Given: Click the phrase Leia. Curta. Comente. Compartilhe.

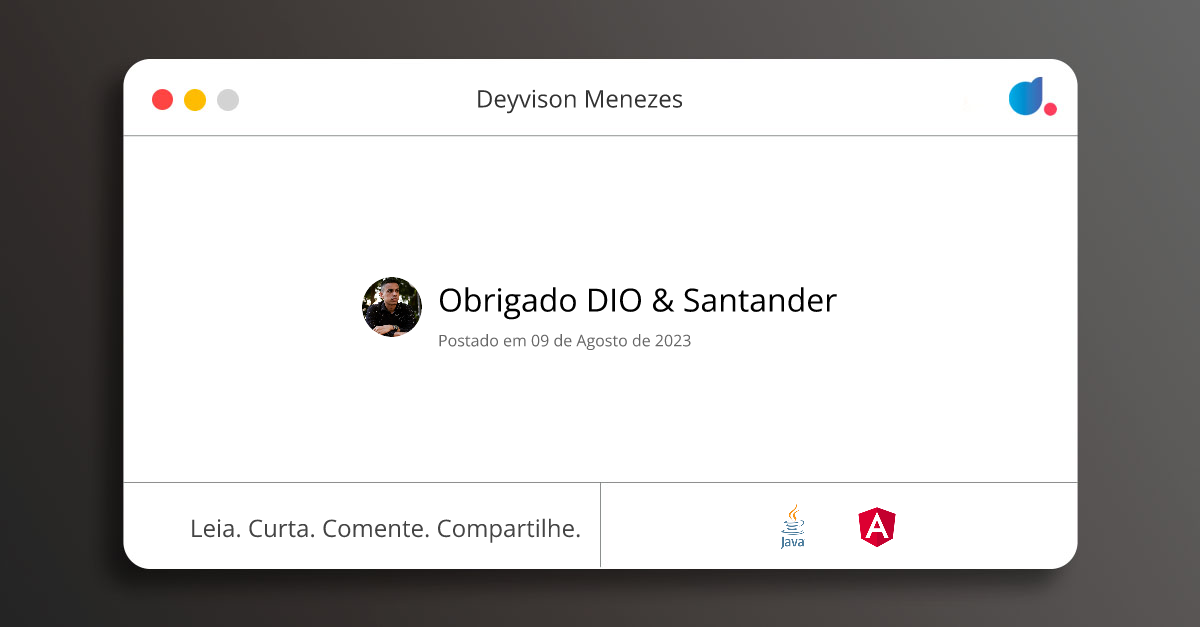Looking at the screenshot, I should point(386,528).
